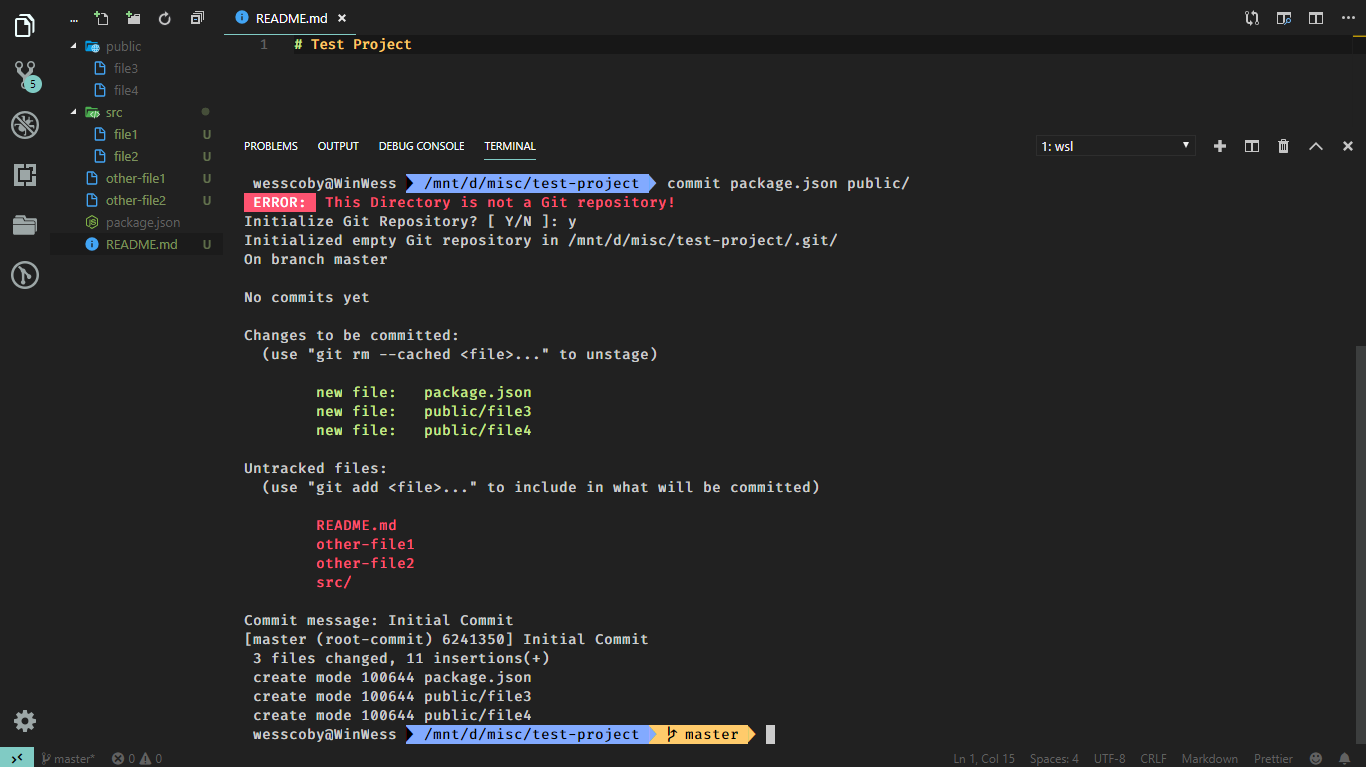Click the New File icon in explorer header
The image size is (1366, 767).
coord(101,18)
